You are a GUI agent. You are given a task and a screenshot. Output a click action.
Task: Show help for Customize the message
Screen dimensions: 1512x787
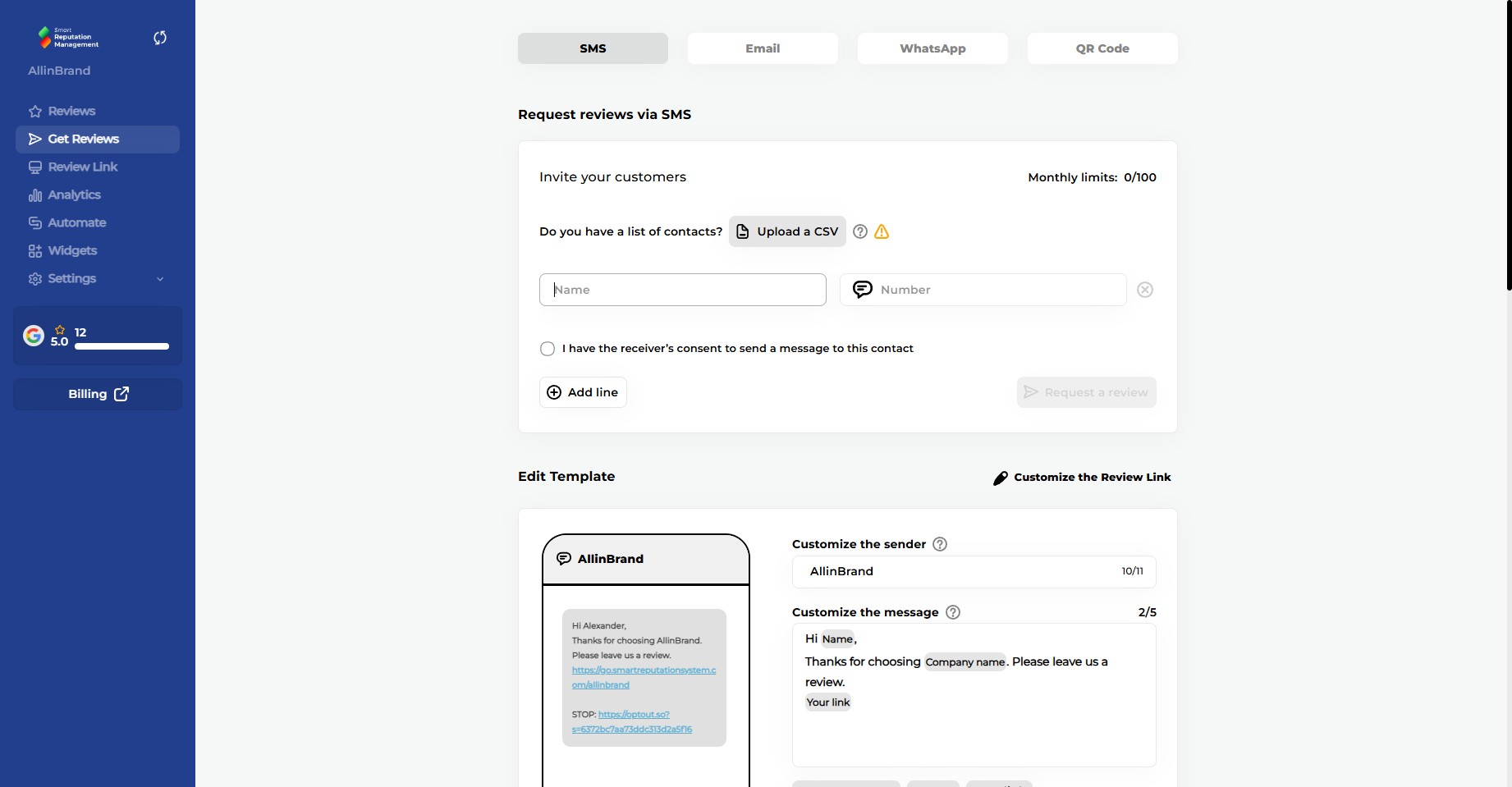click(x=953, y=612)
